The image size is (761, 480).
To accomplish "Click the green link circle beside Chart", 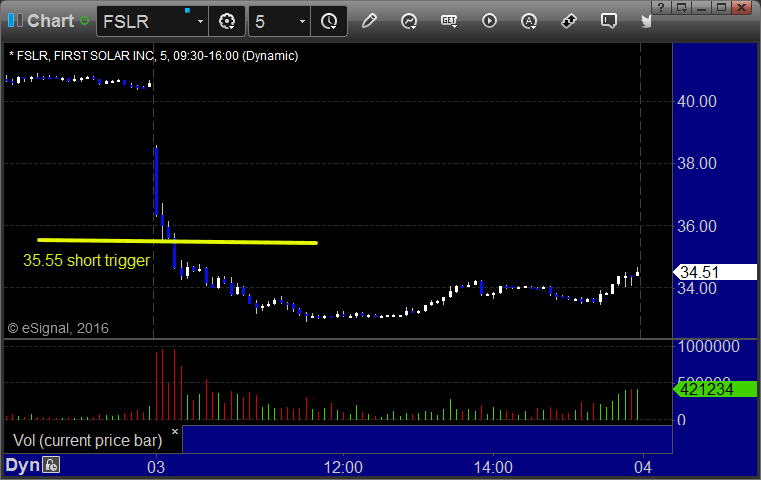I will 84,21.
